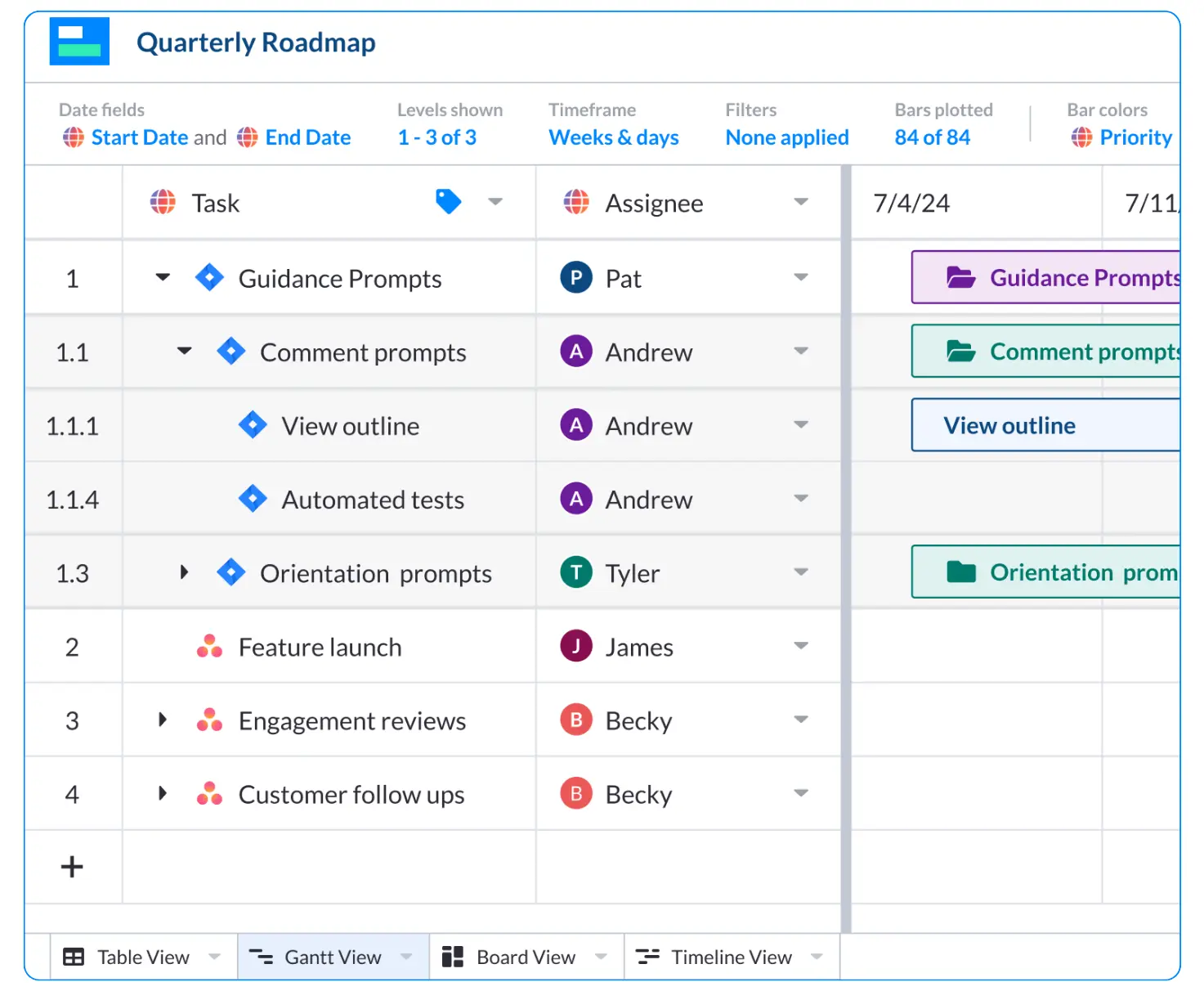Click Tyler's green avatar icon

tap(576, 572)
